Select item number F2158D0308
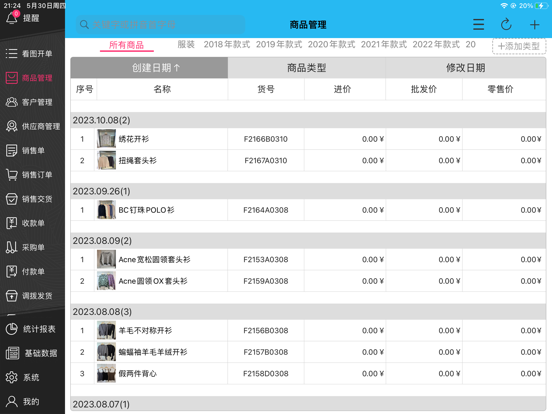The image size is (552, 414). [x=266, y=374]
